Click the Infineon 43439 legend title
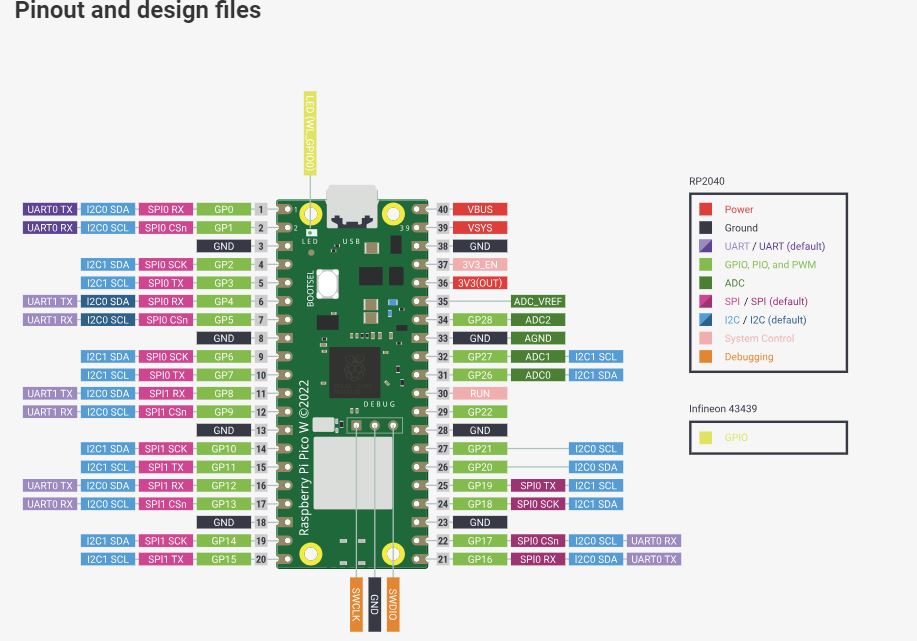 723,409
